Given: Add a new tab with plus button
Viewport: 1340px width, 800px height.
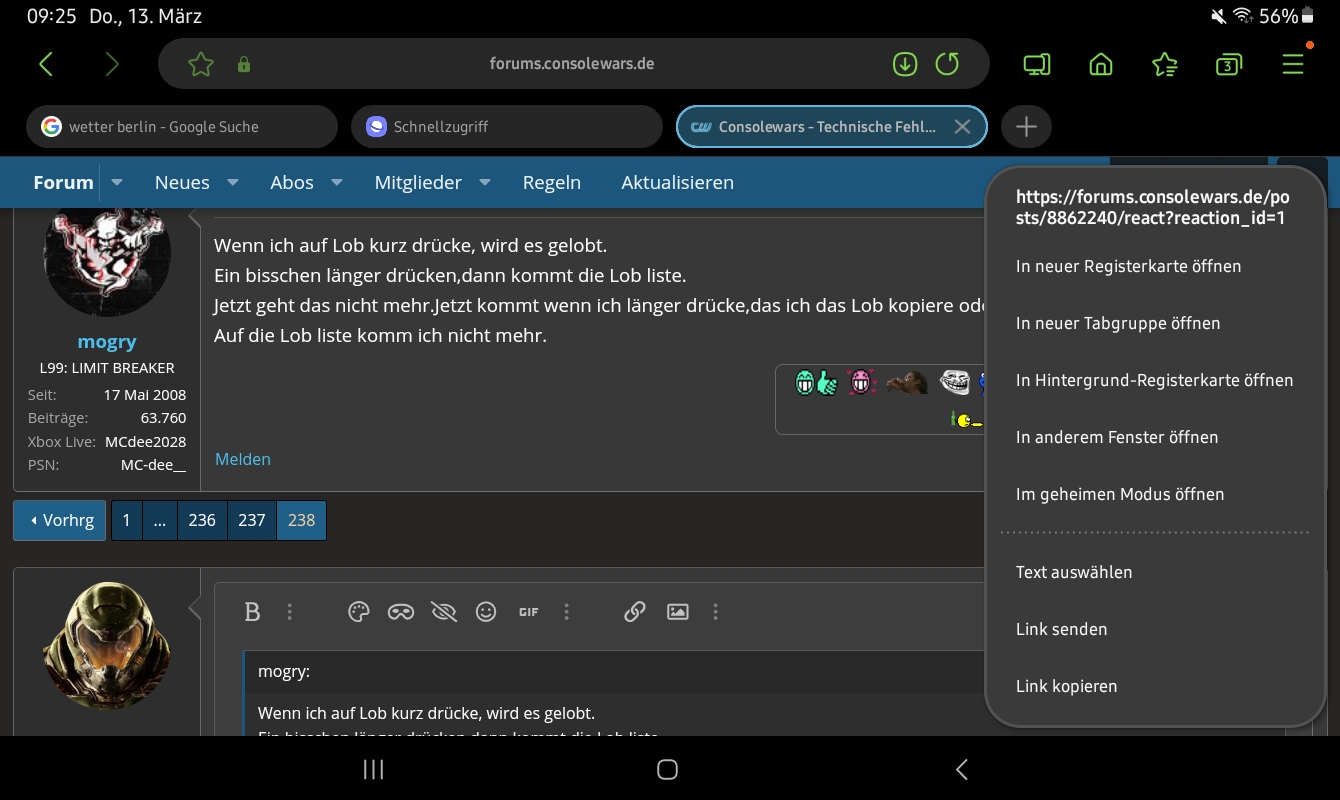Looking at the screenshot, I should (1026, 127).
